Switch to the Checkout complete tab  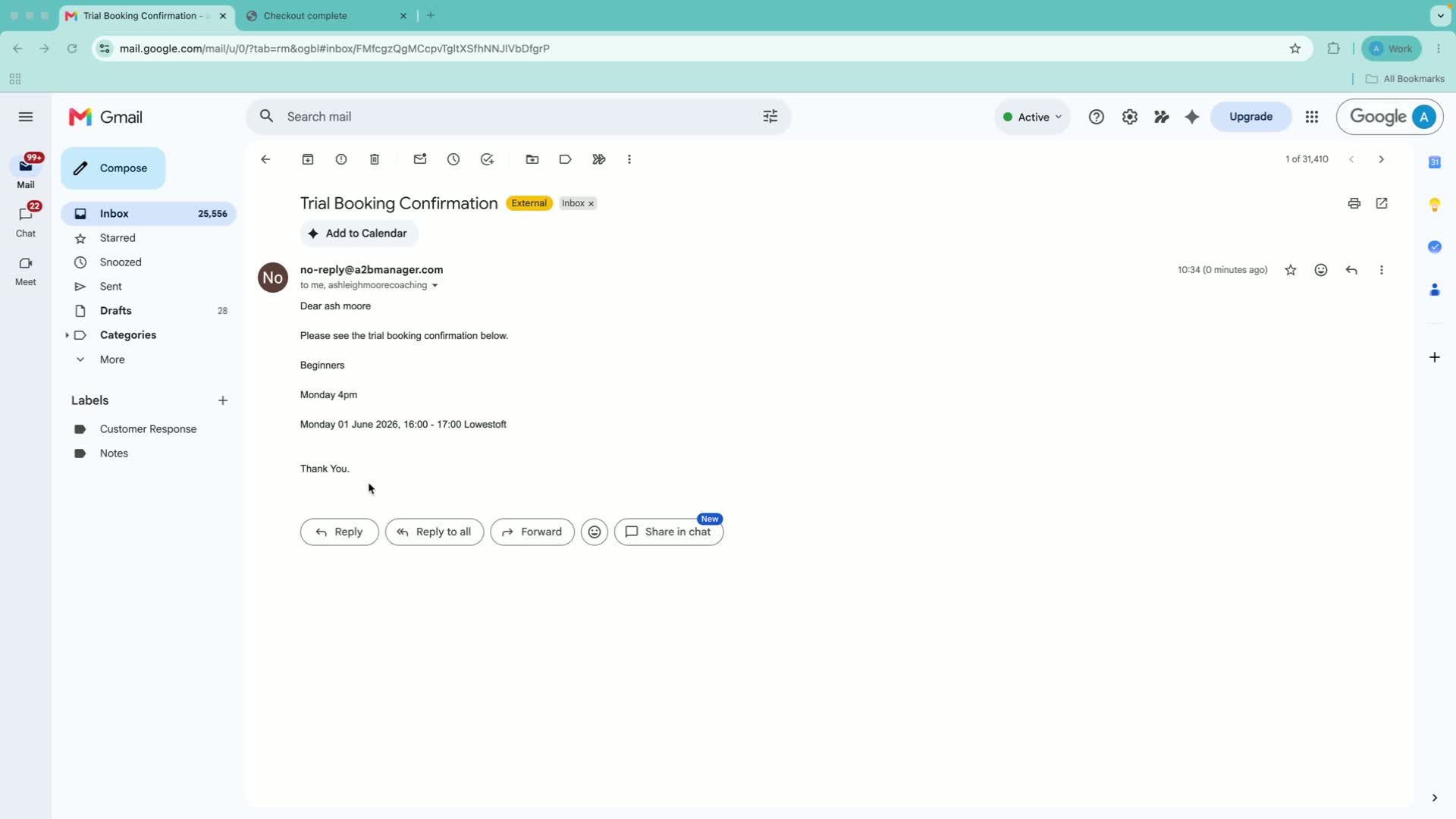pos(327,16)
